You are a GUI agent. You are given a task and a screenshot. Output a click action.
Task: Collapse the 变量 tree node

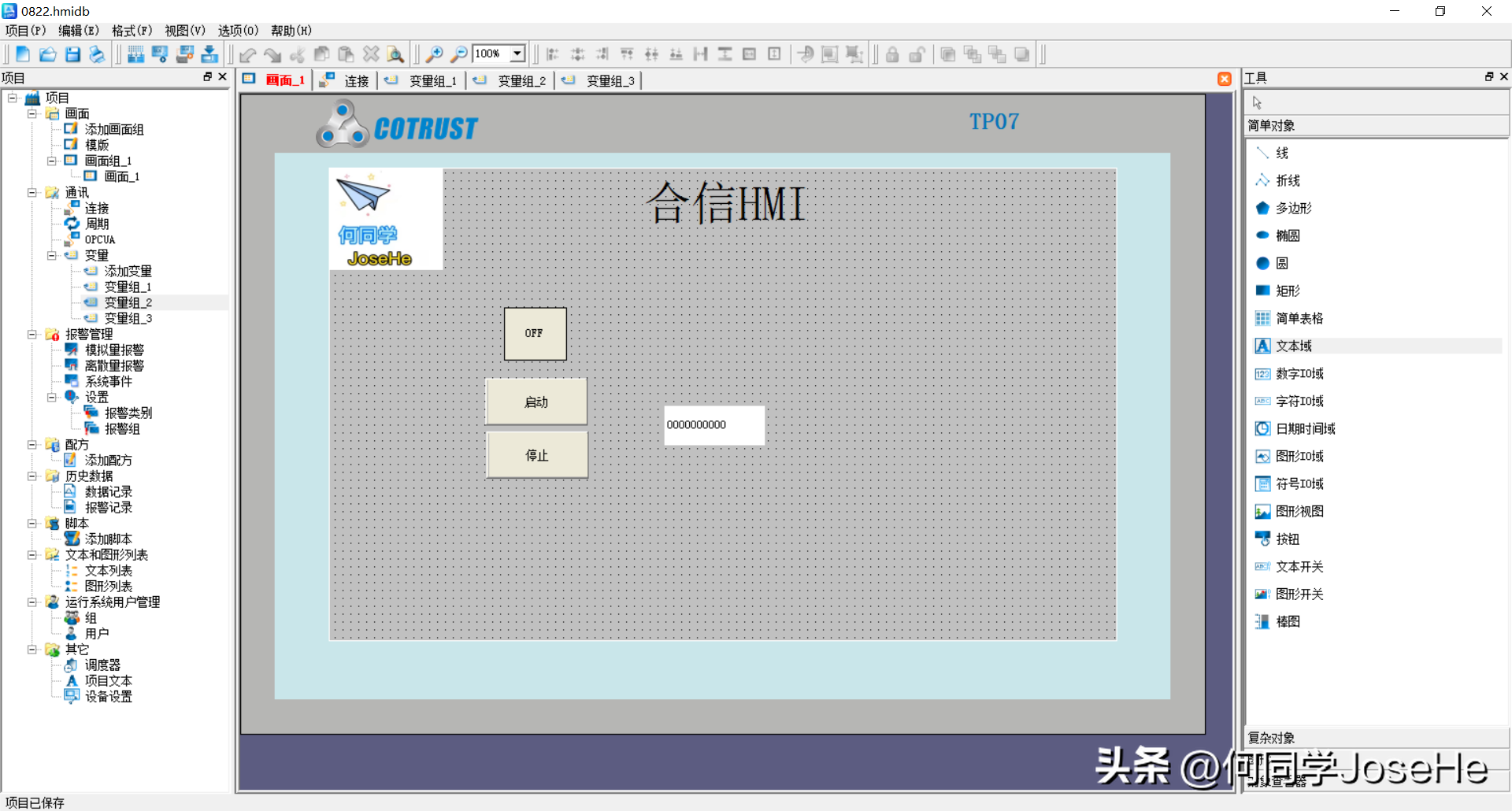pyautogui.click(x=52, y=255)
